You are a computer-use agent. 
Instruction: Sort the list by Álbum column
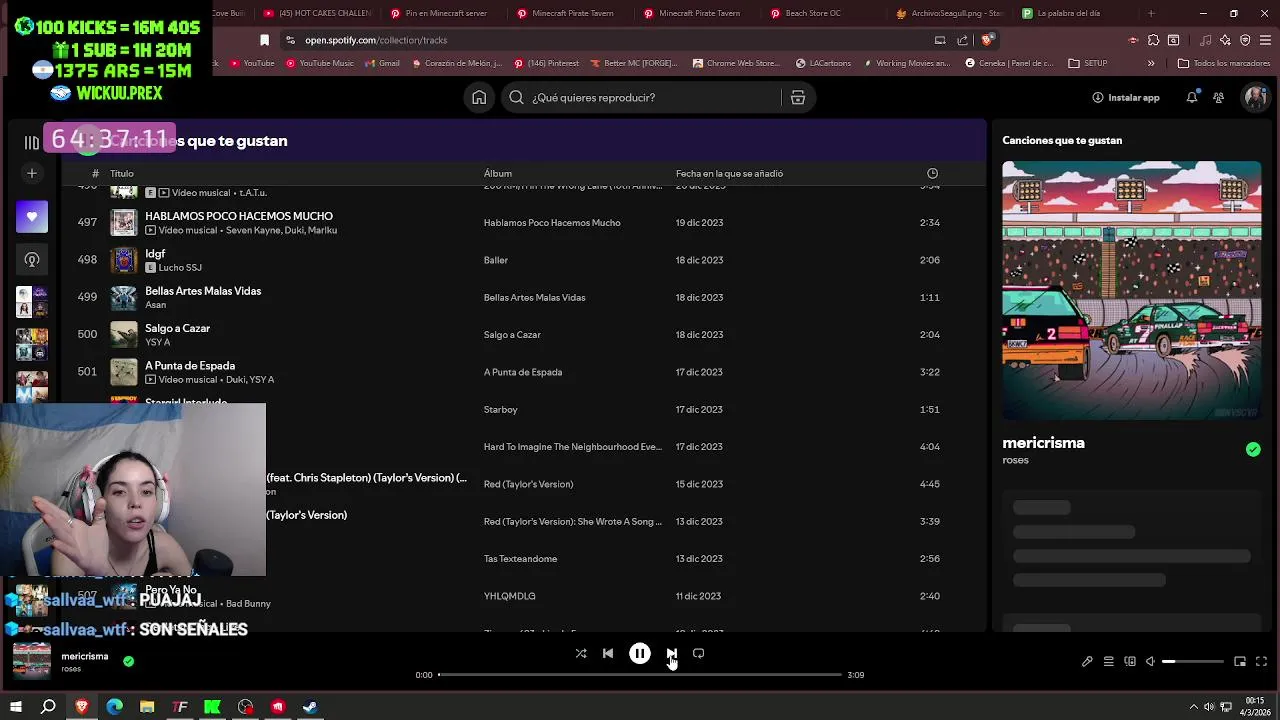click(x=498, y=173)
